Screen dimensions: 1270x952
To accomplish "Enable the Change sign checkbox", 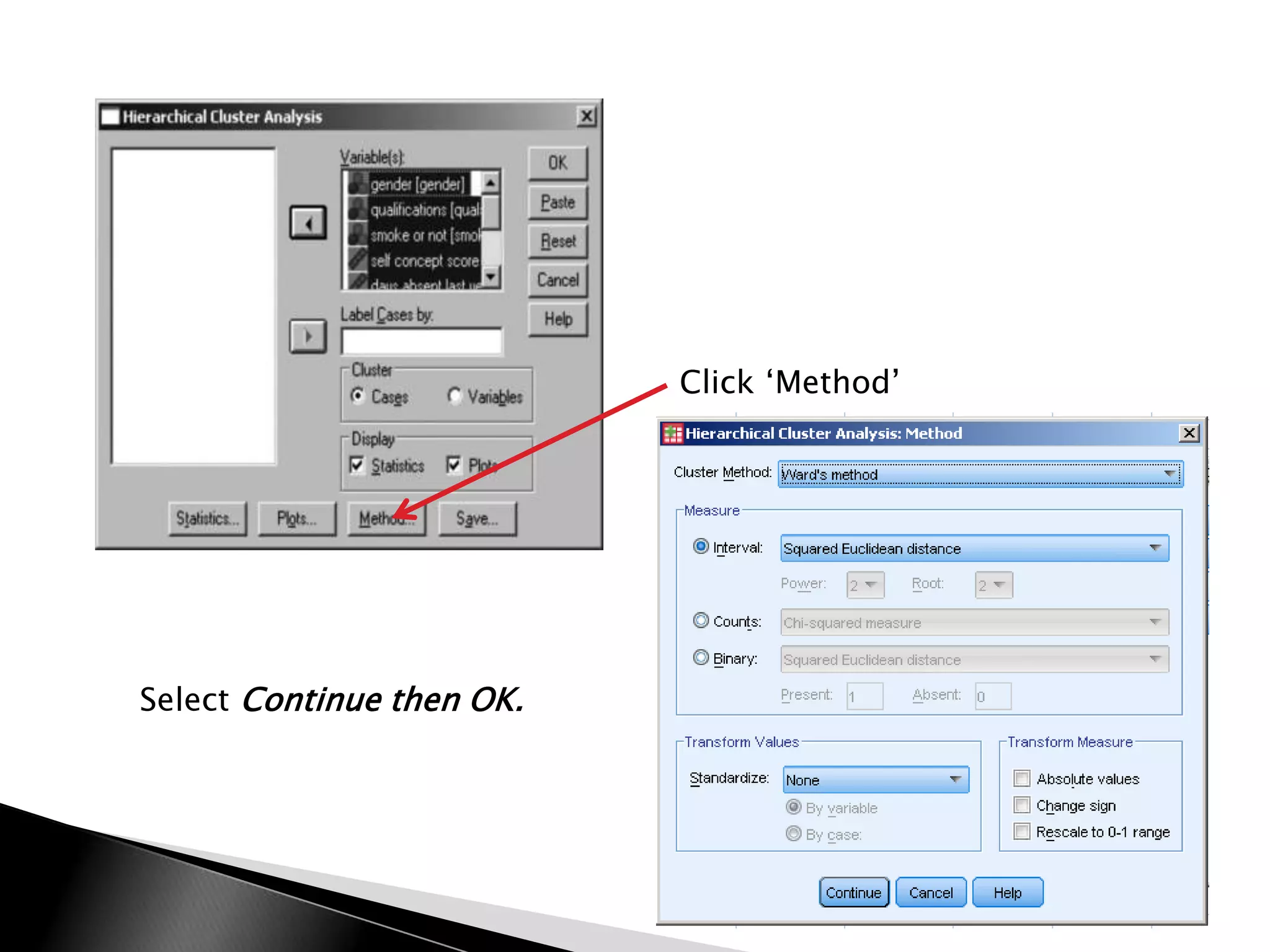I will point(1021,804).
